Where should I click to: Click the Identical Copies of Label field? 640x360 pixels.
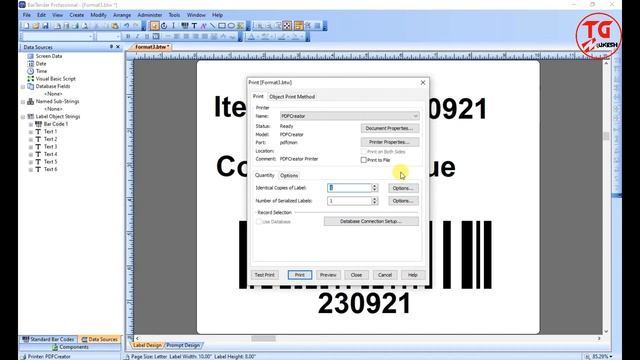(x=349, y=188)
